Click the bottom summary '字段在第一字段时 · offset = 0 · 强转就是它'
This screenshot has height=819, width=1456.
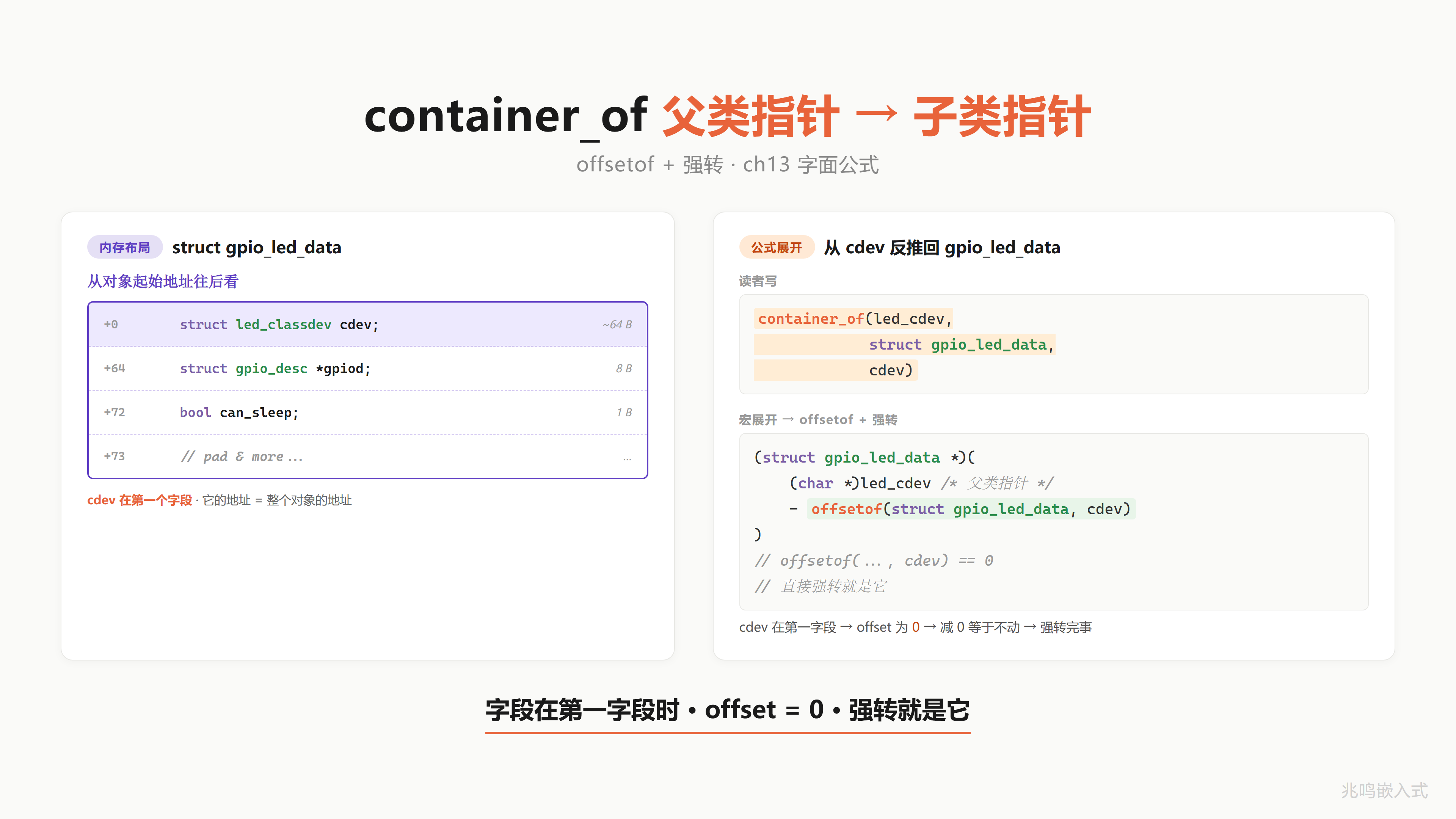(x=728, y=710)
